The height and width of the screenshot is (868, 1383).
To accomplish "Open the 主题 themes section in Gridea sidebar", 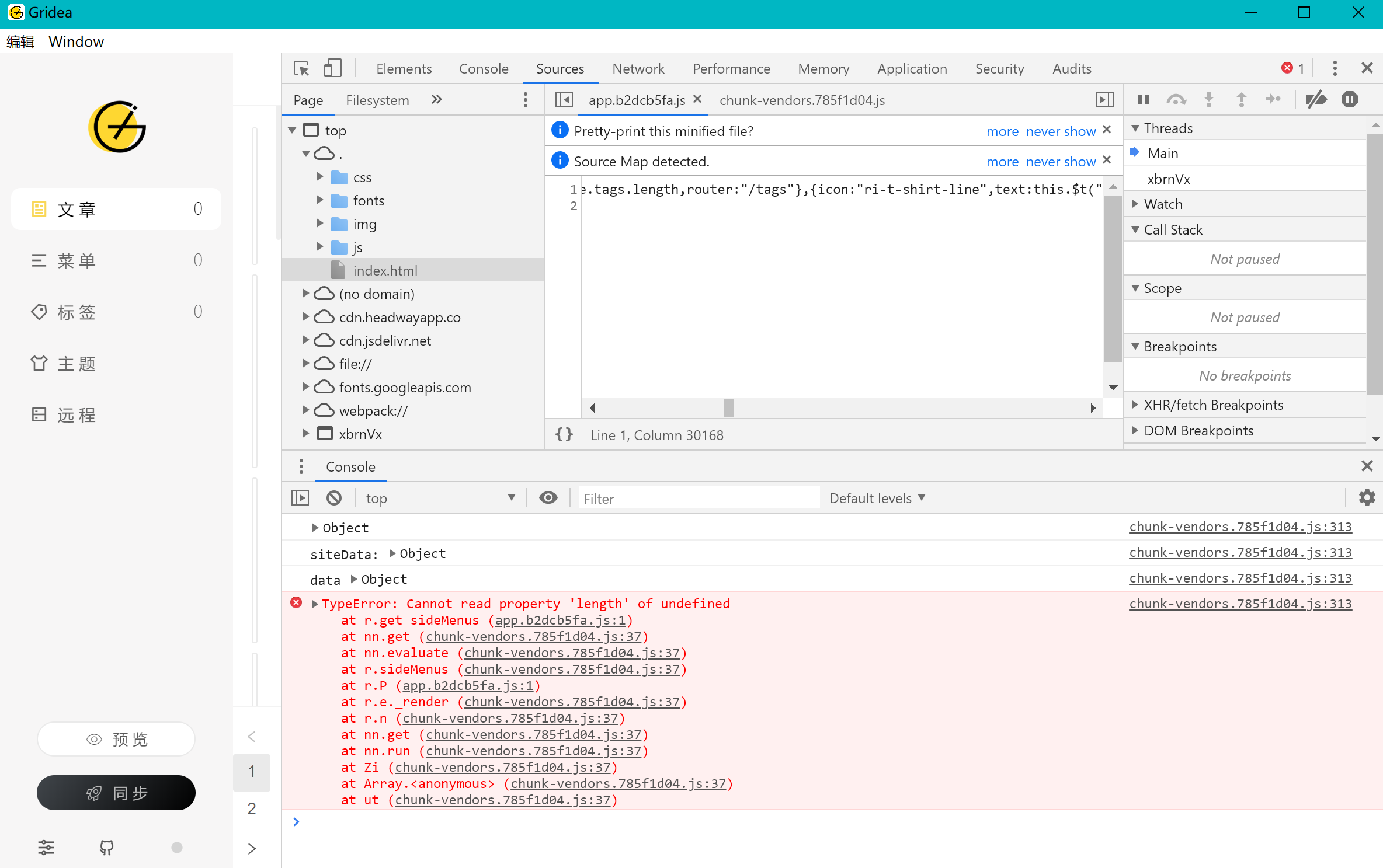I will pyautogui.click(x=76, y=362).
